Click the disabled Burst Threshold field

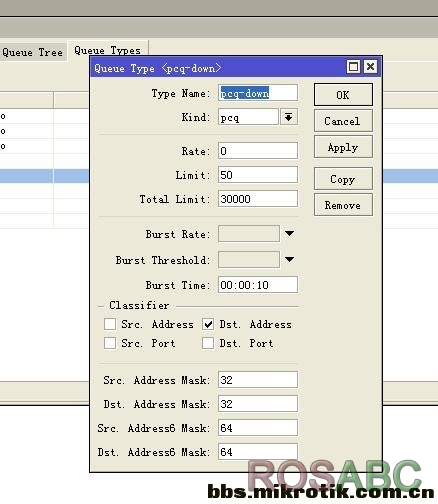click(249, 259)
